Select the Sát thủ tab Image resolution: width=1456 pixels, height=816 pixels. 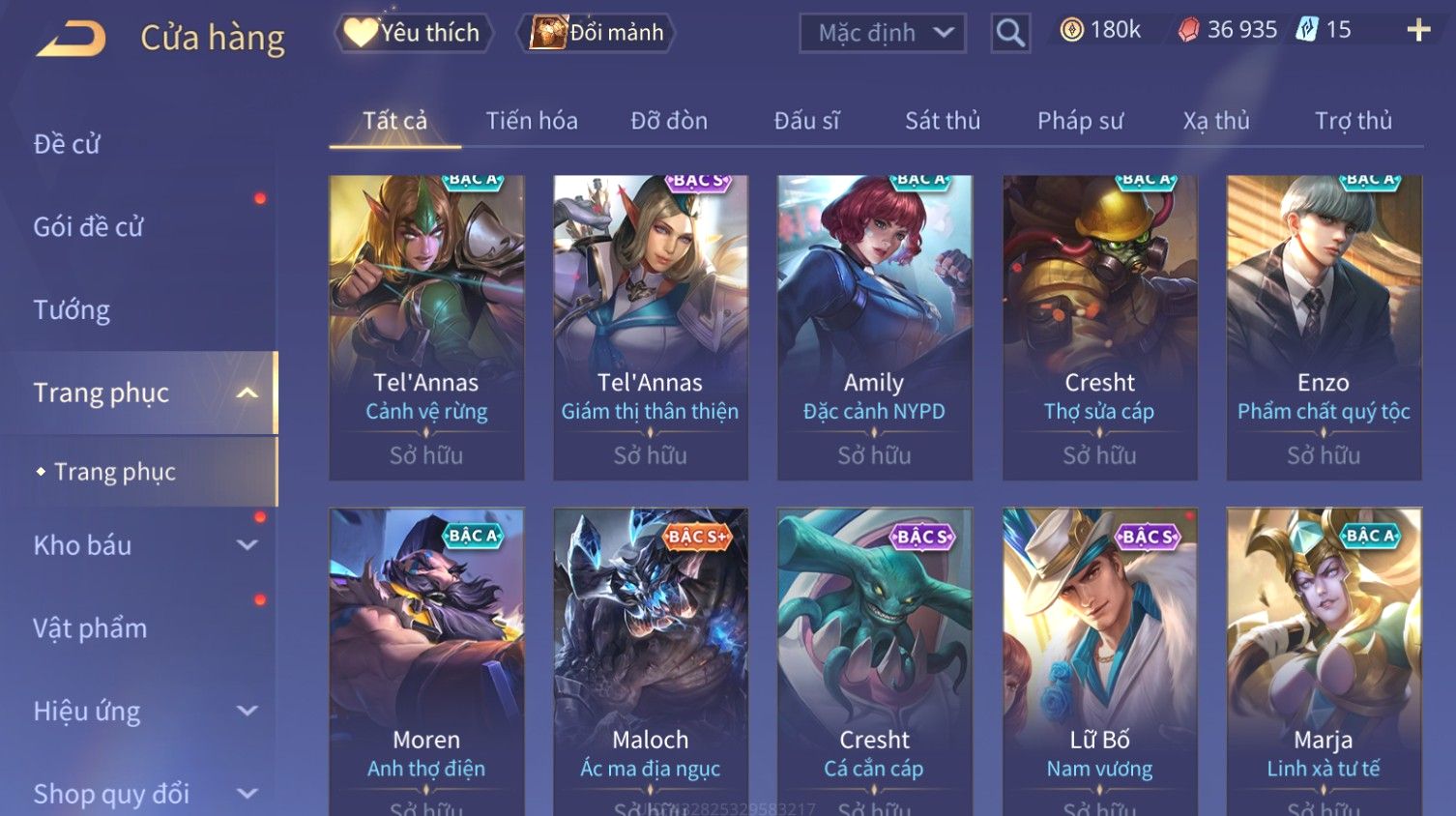tap(943, 121)
